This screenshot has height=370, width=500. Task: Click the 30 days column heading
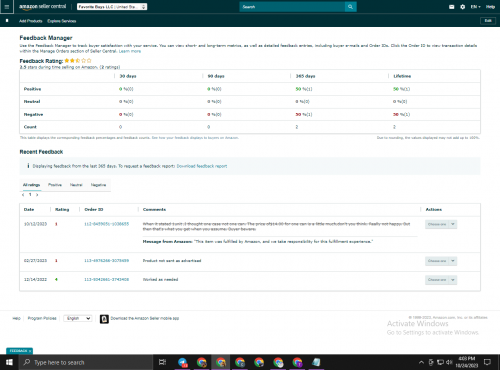[x=128, y=76]
